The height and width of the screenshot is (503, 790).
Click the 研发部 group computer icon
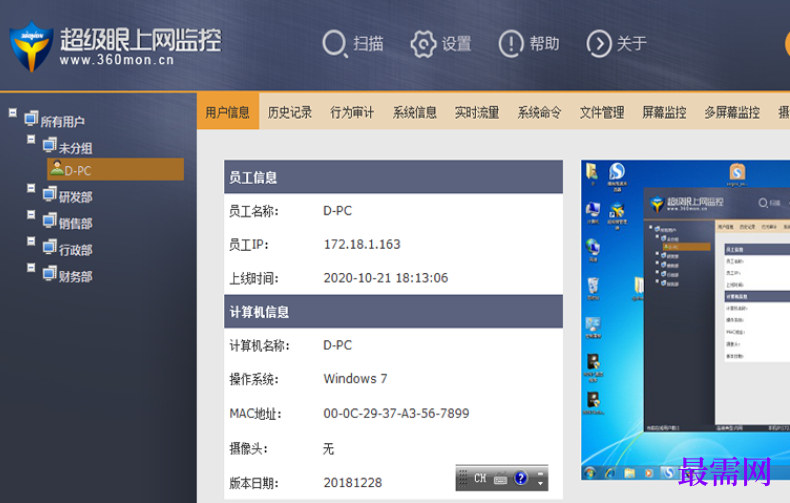(49, 194)
